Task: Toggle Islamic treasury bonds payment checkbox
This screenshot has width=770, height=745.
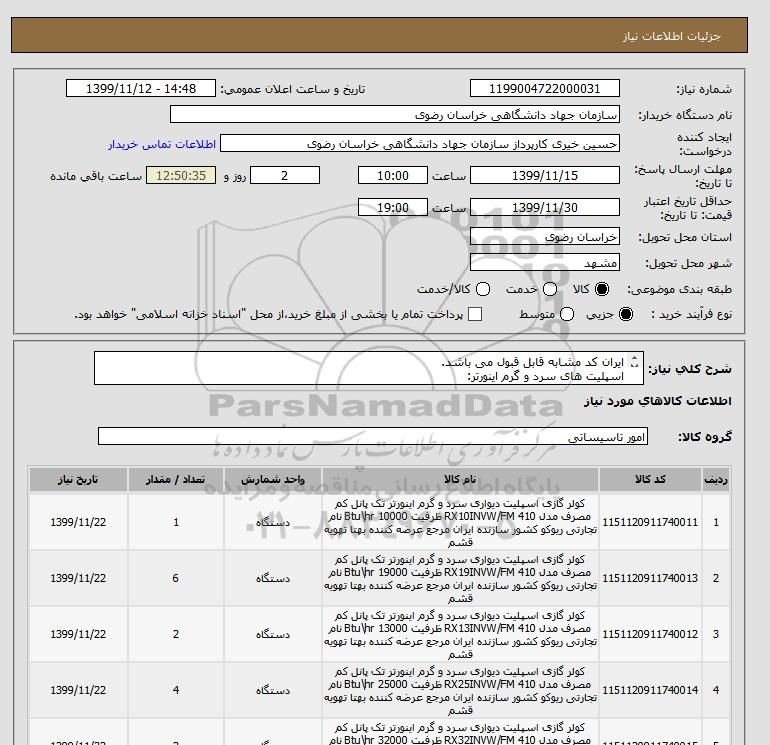Action: 475,314
